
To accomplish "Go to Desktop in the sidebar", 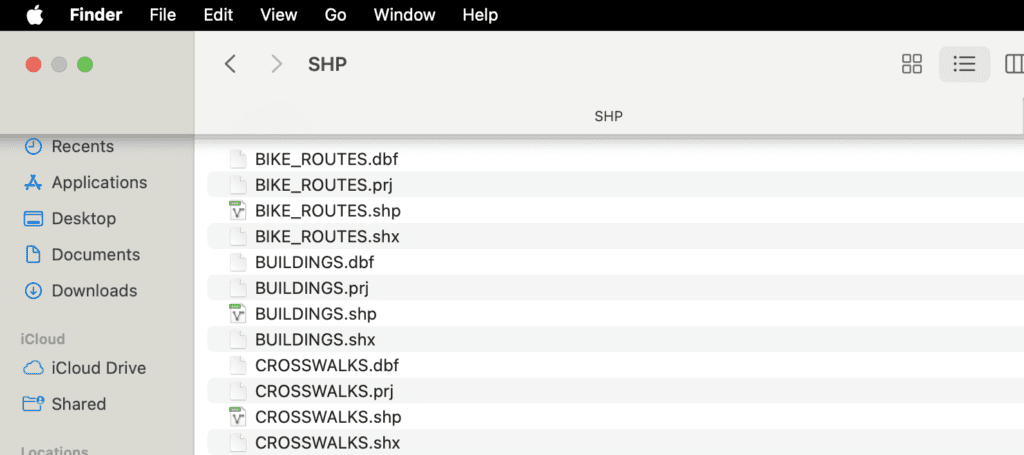I will pyautogui.click(x=83, y=218).
